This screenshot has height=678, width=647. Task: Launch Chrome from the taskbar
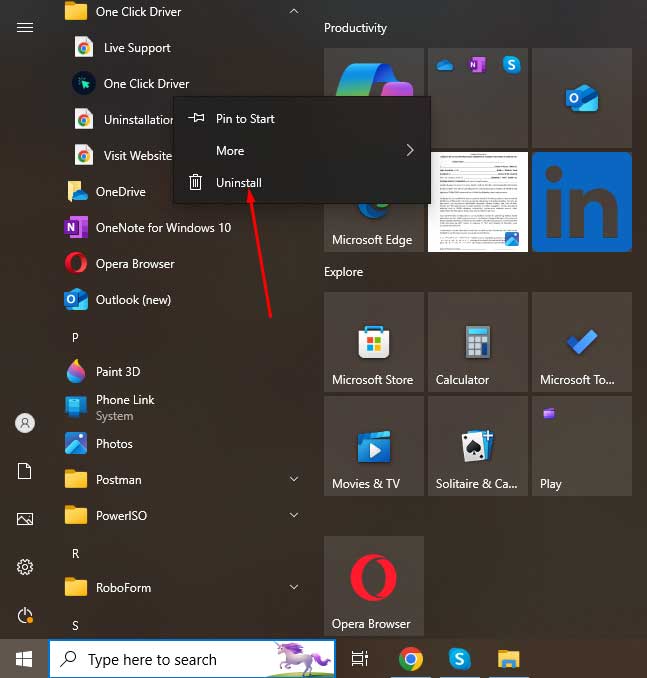[x=409, y=659]
